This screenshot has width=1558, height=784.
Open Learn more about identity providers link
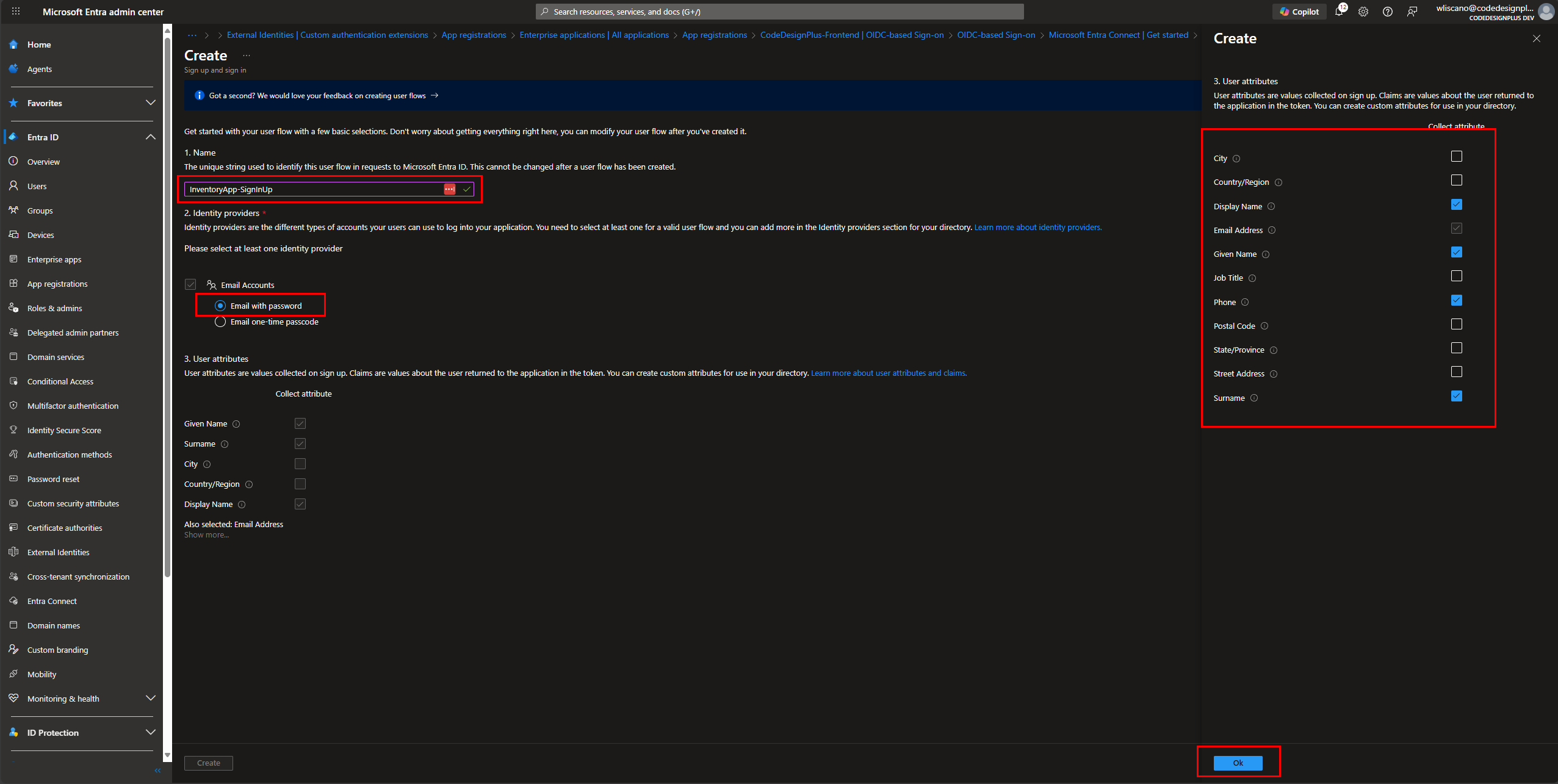1037,228
